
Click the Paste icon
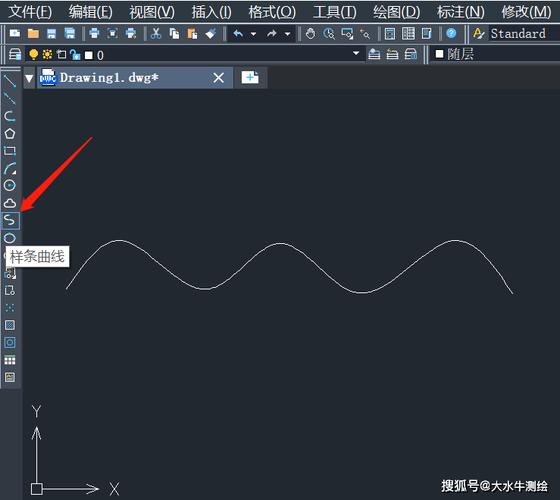tap(192, 34)
